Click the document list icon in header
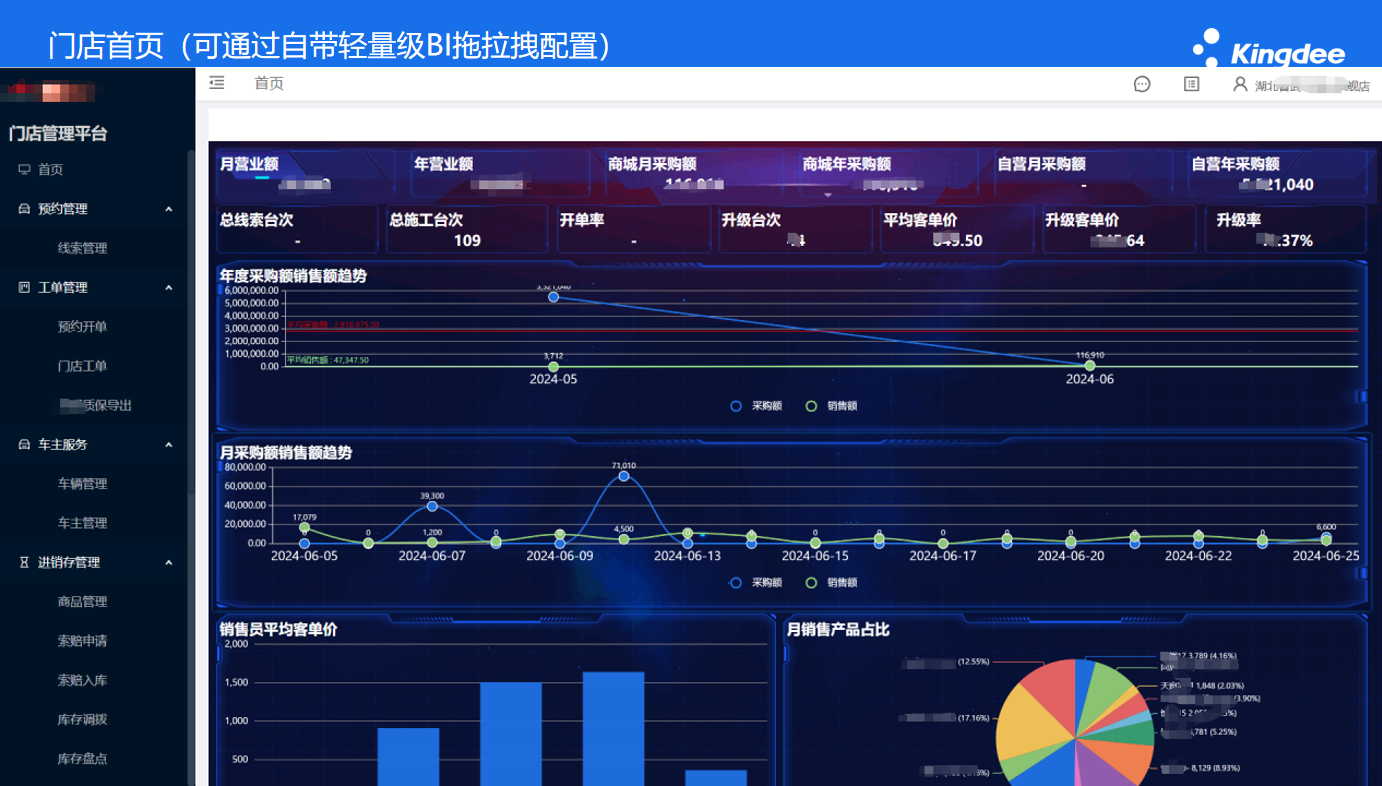1382x786 pixels. (x=1191, y=85)
